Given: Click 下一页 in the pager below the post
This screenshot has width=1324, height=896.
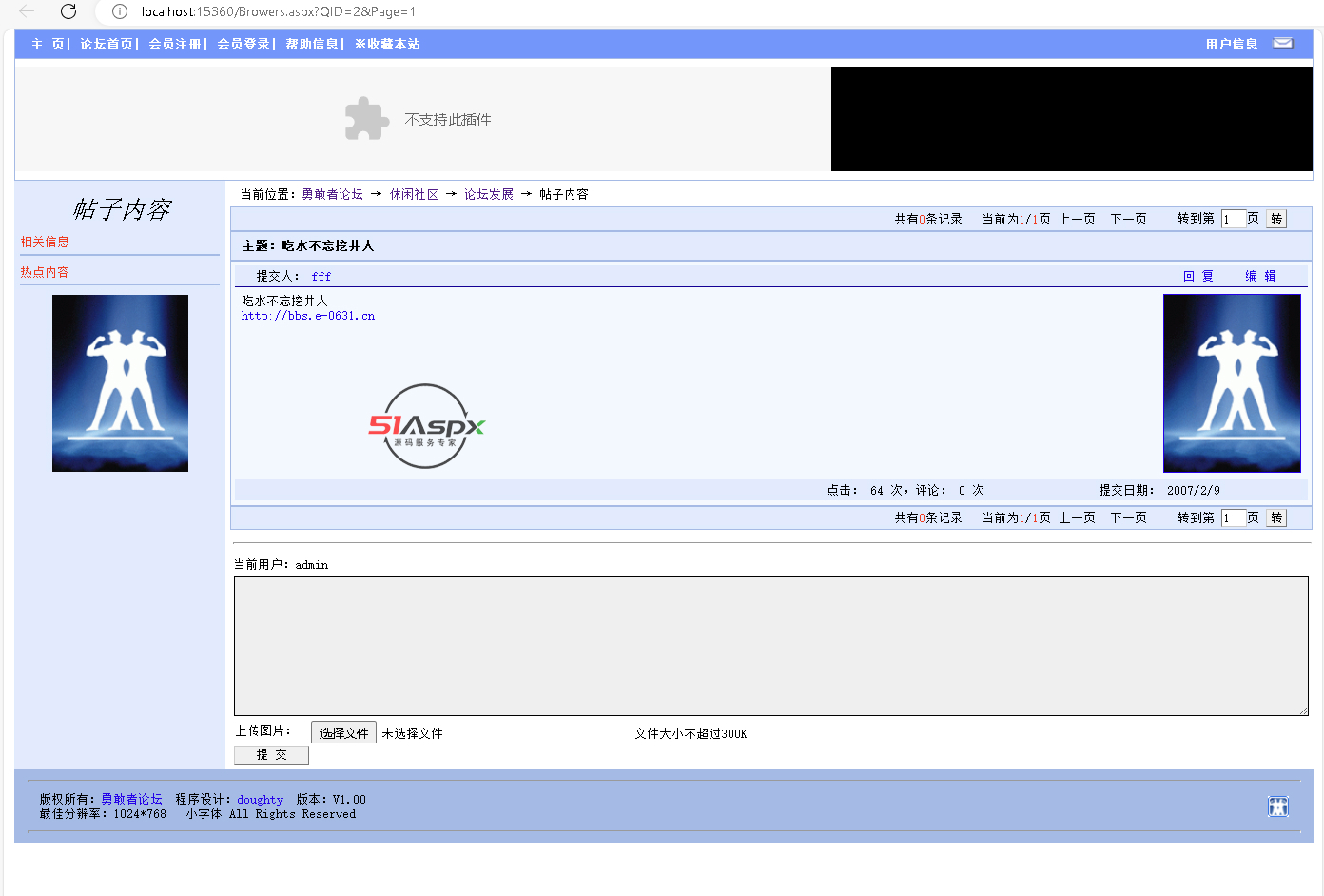Looking at the screenshot, I should pyautogui.click(x=1129, y=517).
